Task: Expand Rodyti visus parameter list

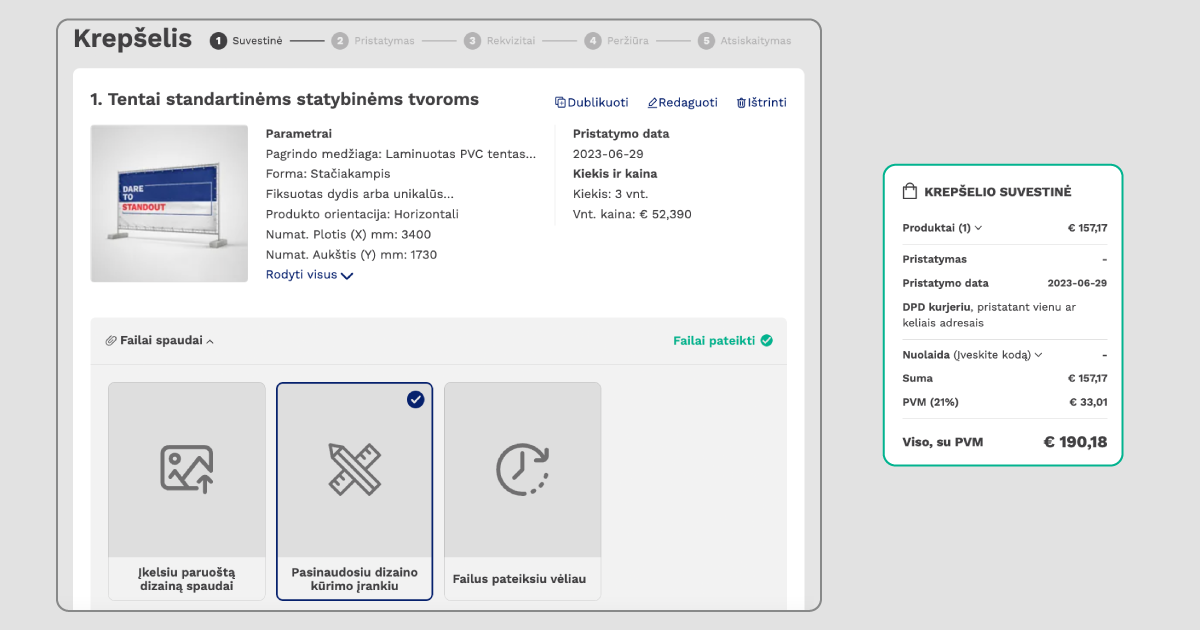Action: tap(310, 274)
